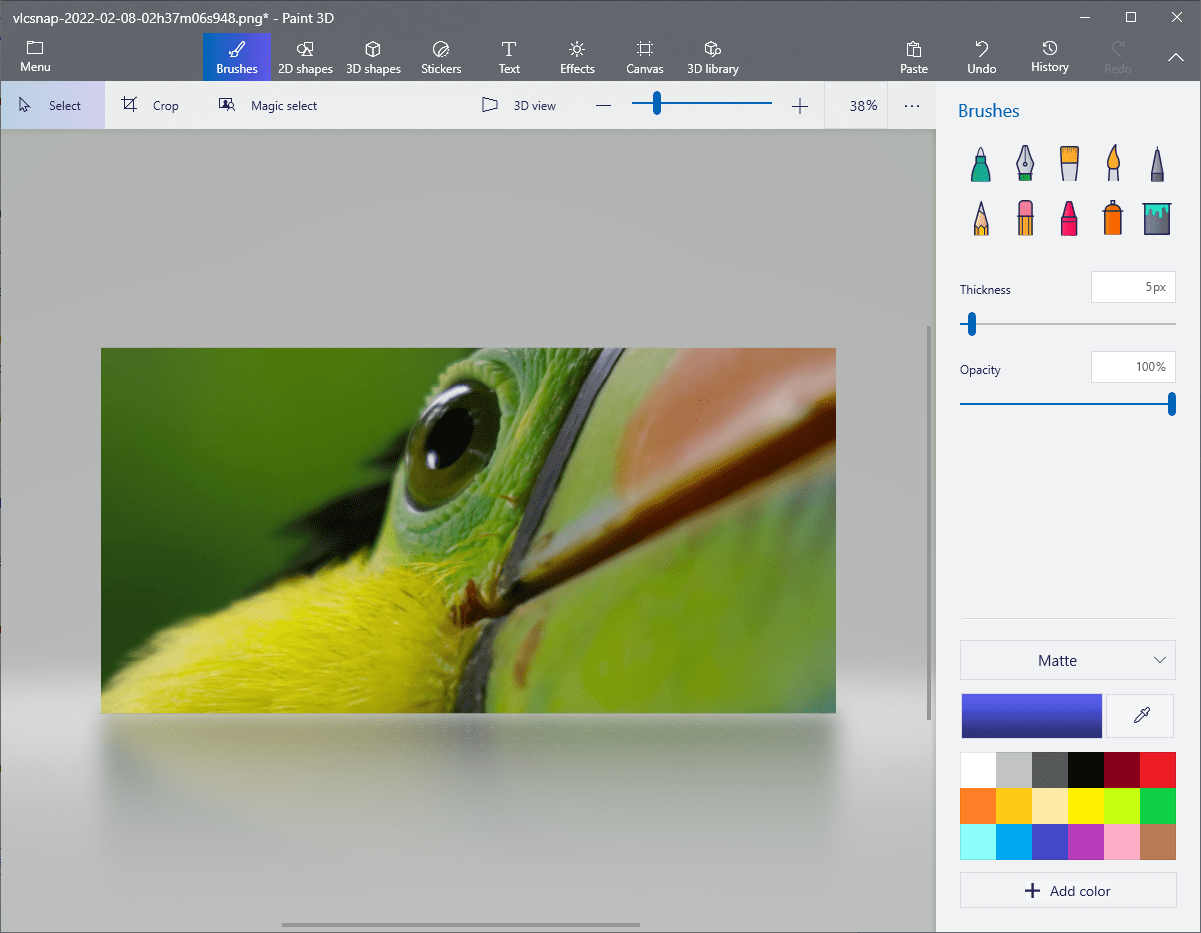Zoom in with plus button
Viewport: 1201px width, 933px height.
click(x=800, y=105)
